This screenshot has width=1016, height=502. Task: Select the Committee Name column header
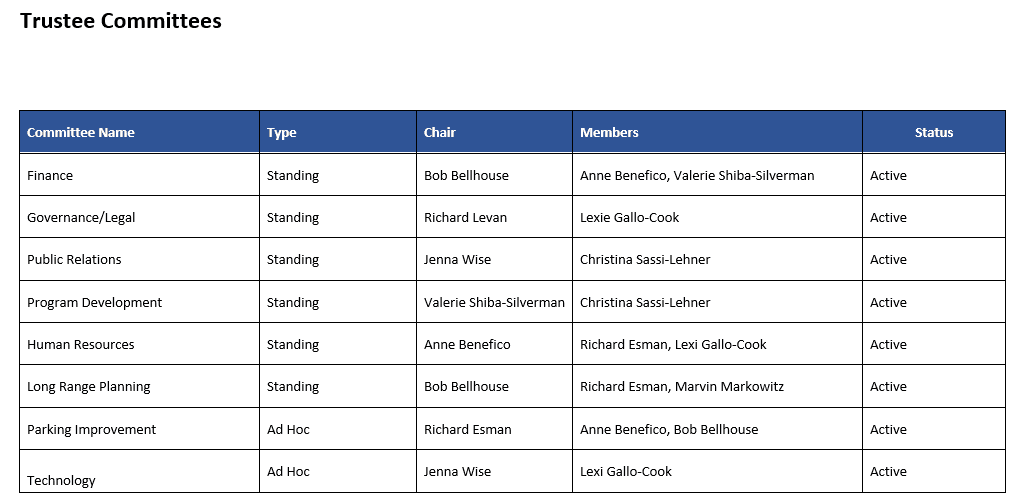(x=81, y=132)
